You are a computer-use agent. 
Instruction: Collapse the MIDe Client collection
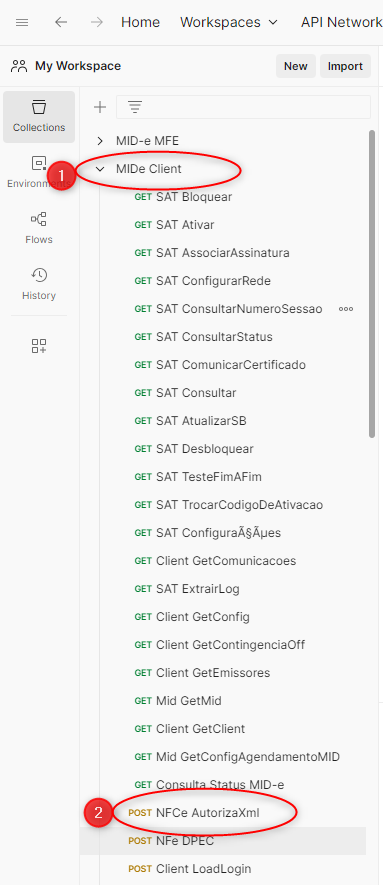100,169
